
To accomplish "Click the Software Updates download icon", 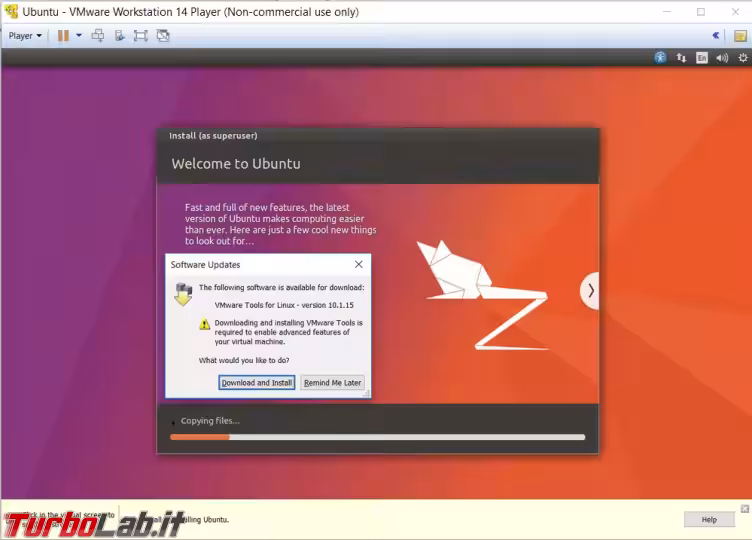I will click(x=183, y=294).
